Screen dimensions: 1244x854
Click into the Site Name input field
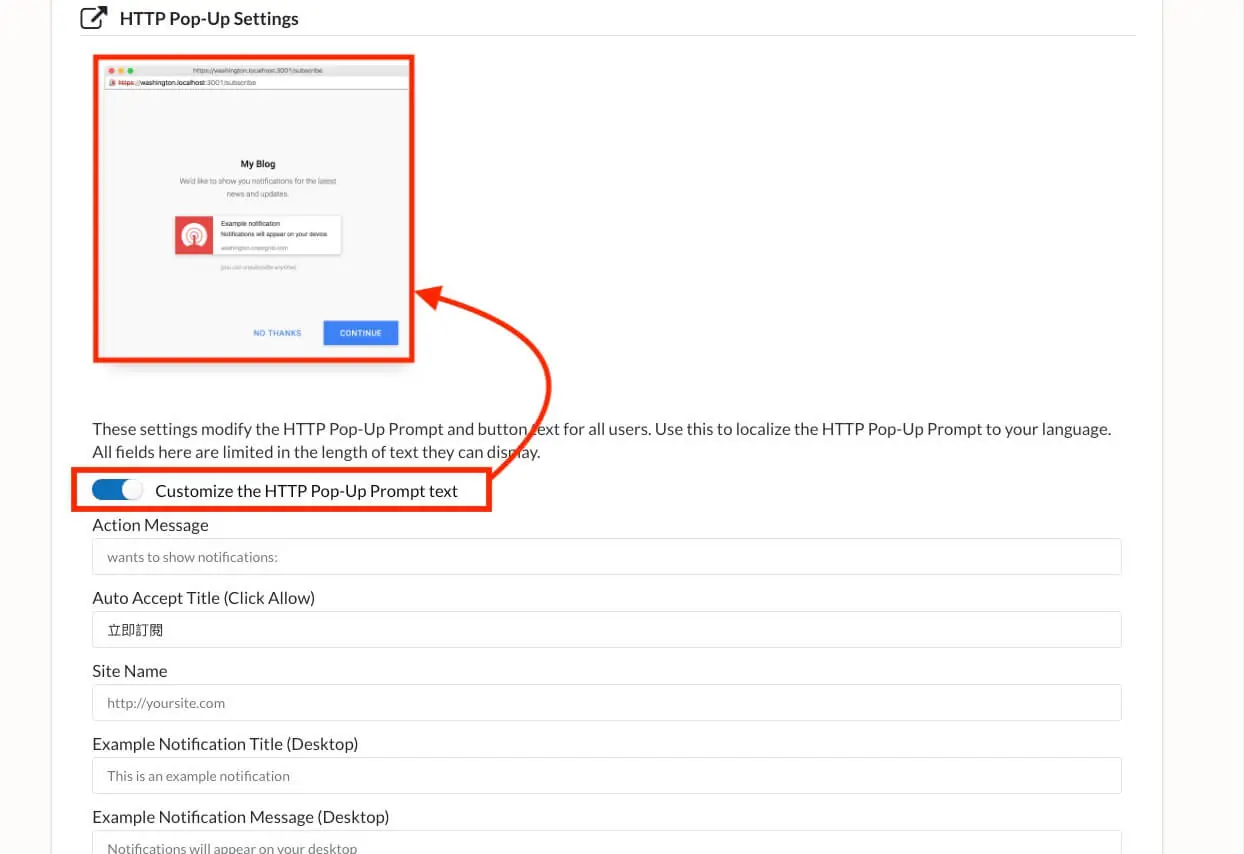point(606,703)
